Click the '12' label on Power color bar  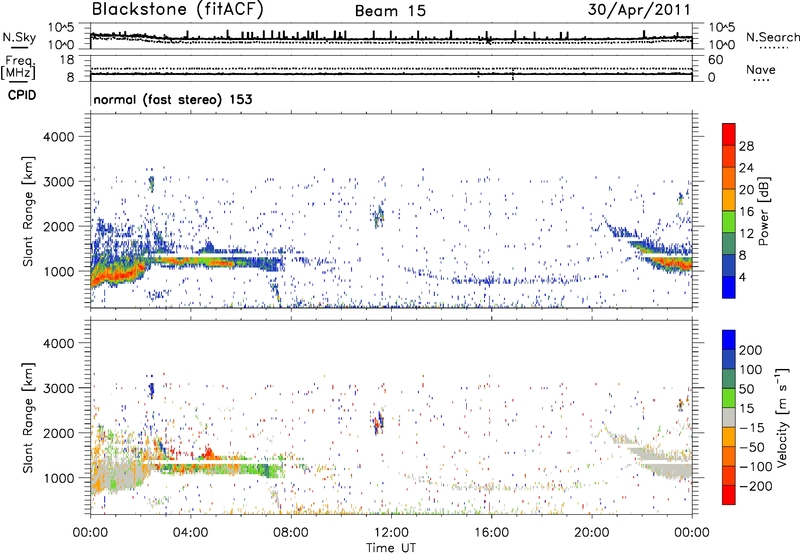coord(746,234)
